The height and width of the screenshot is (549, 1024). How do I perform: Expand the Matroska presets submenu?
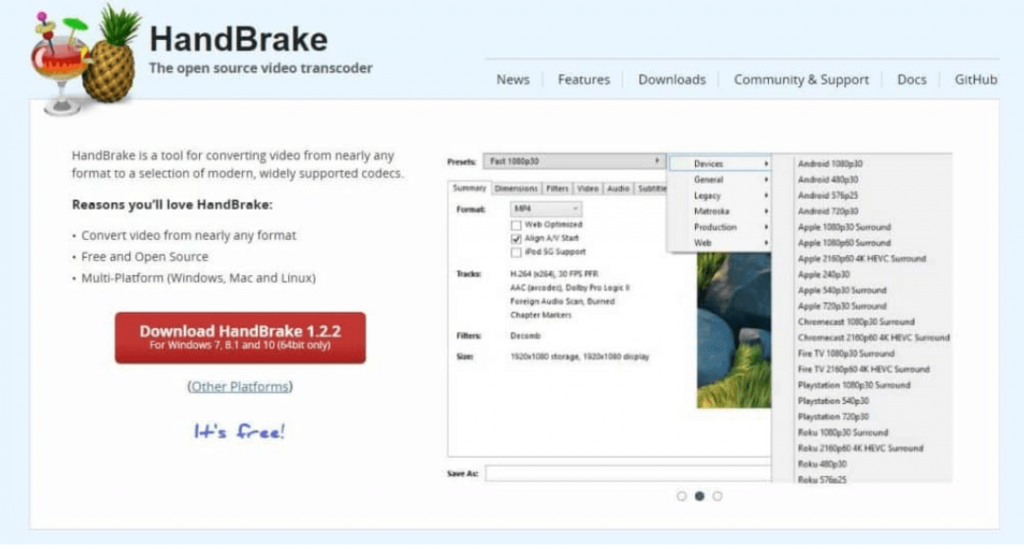click(720, 211)
